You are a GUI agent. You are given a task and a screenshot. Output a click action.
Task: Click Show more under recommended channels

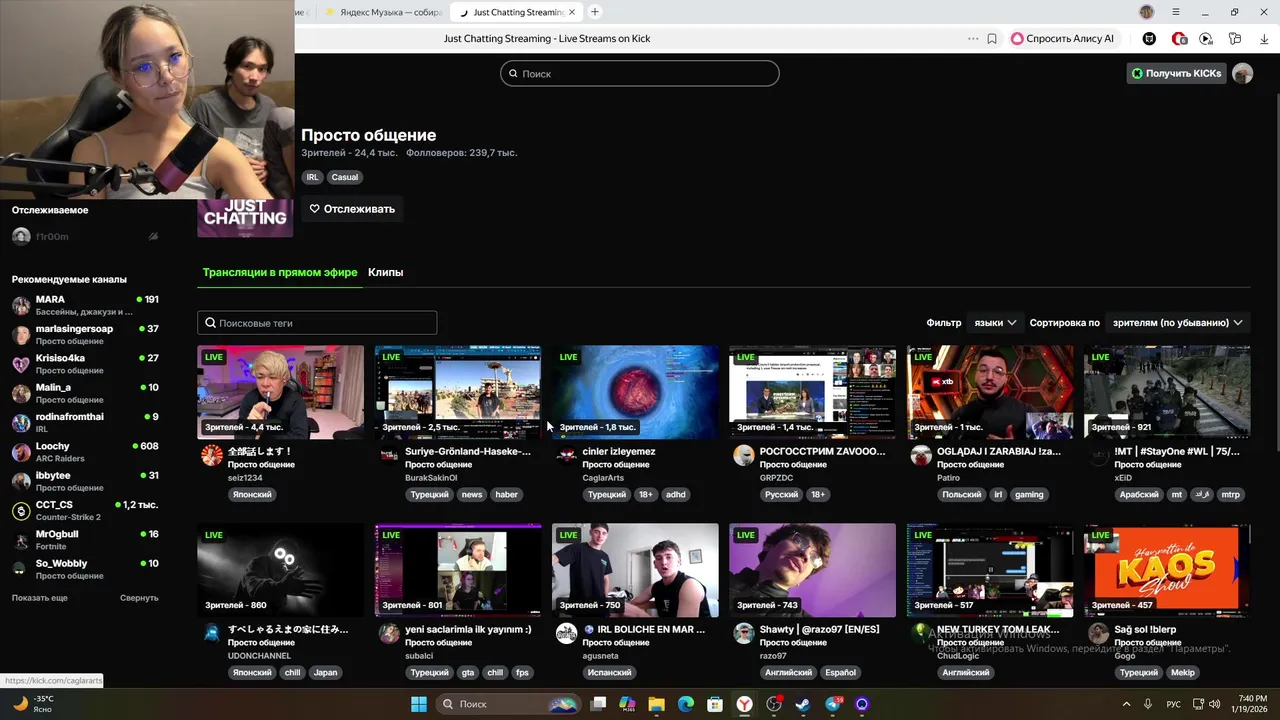point(40,598)
